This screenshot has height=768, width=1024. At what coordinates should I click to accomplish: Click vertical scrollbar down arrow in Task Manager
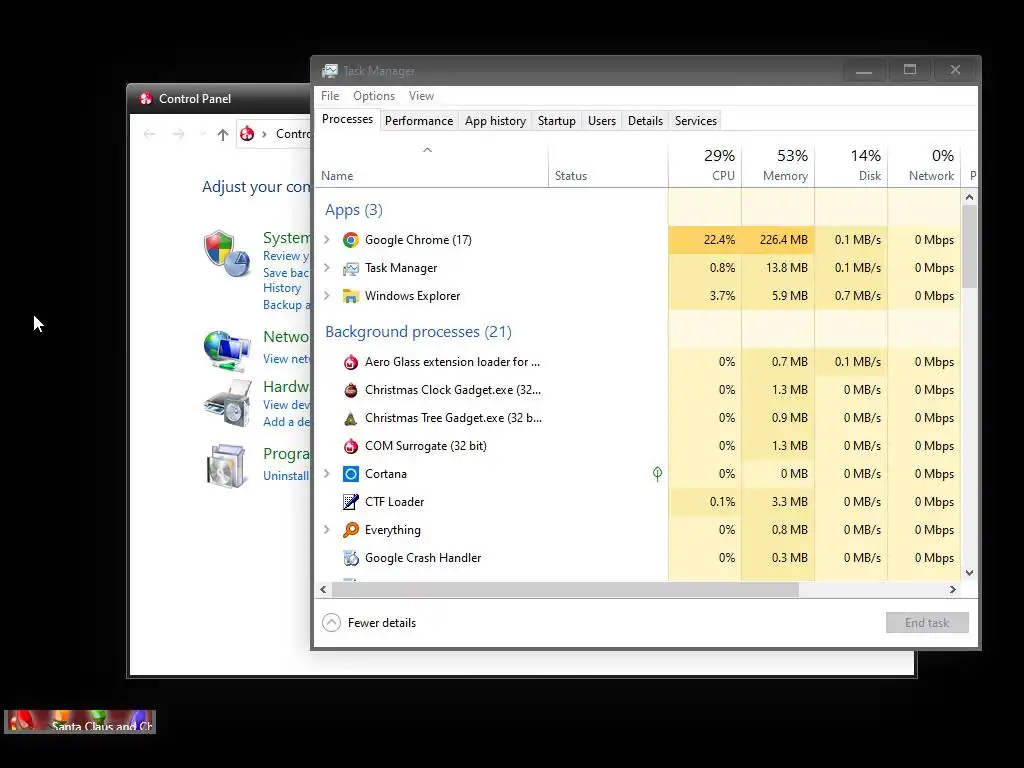pos(970,573)
